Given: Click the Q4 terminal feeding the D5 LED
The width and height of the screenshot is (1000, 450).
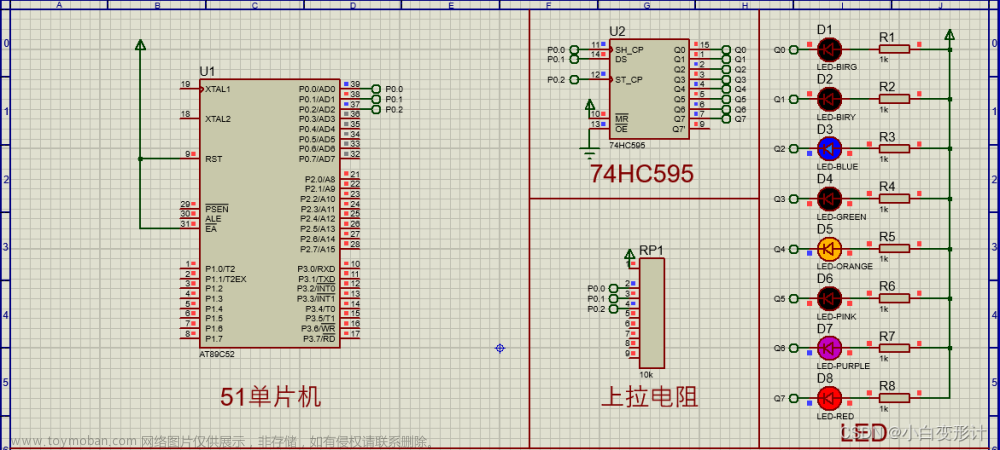Looking at the screenshot, I should [793, 249].
